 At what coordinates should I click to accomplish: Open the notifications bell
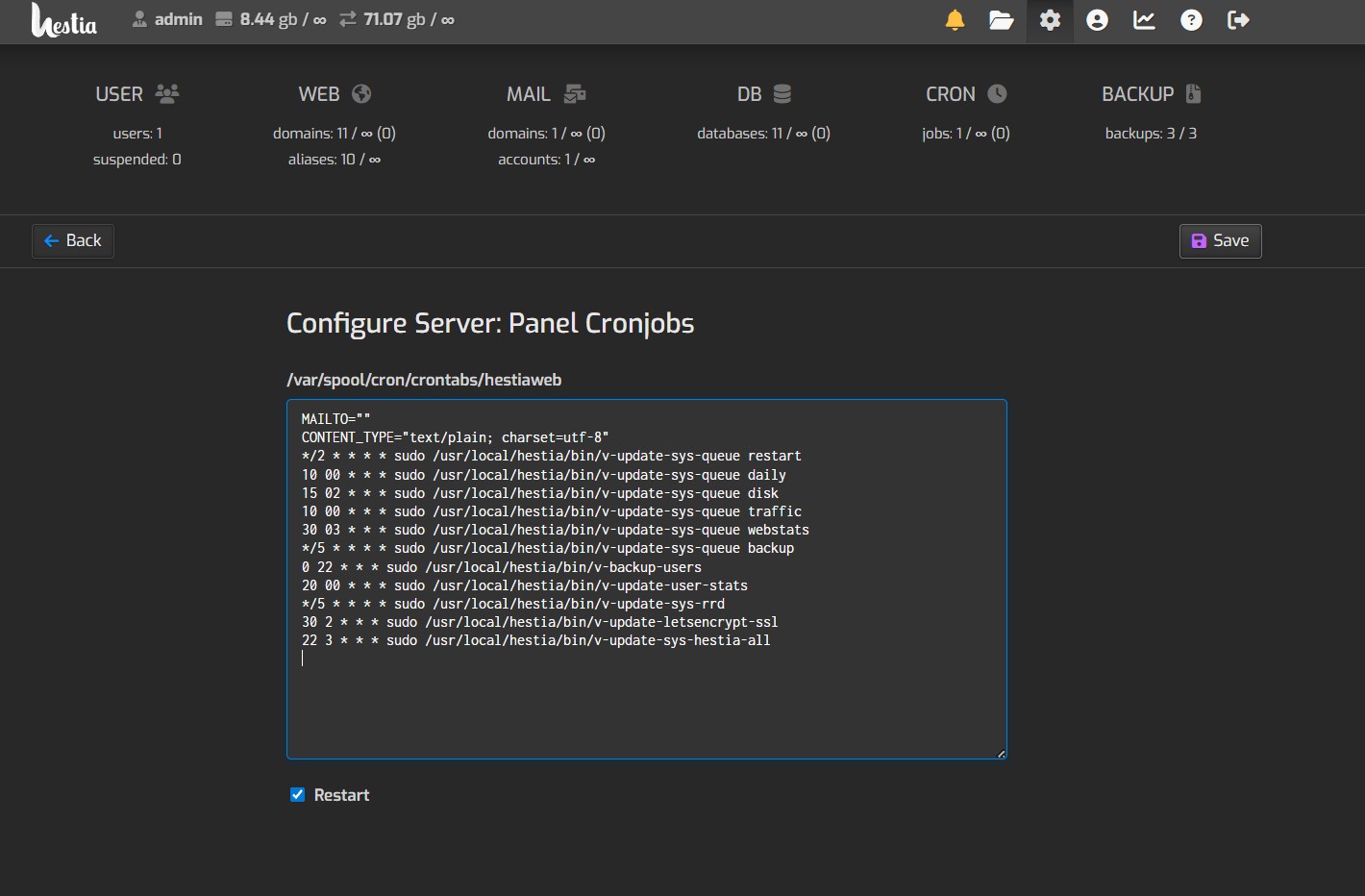click(x=955, y=20)
